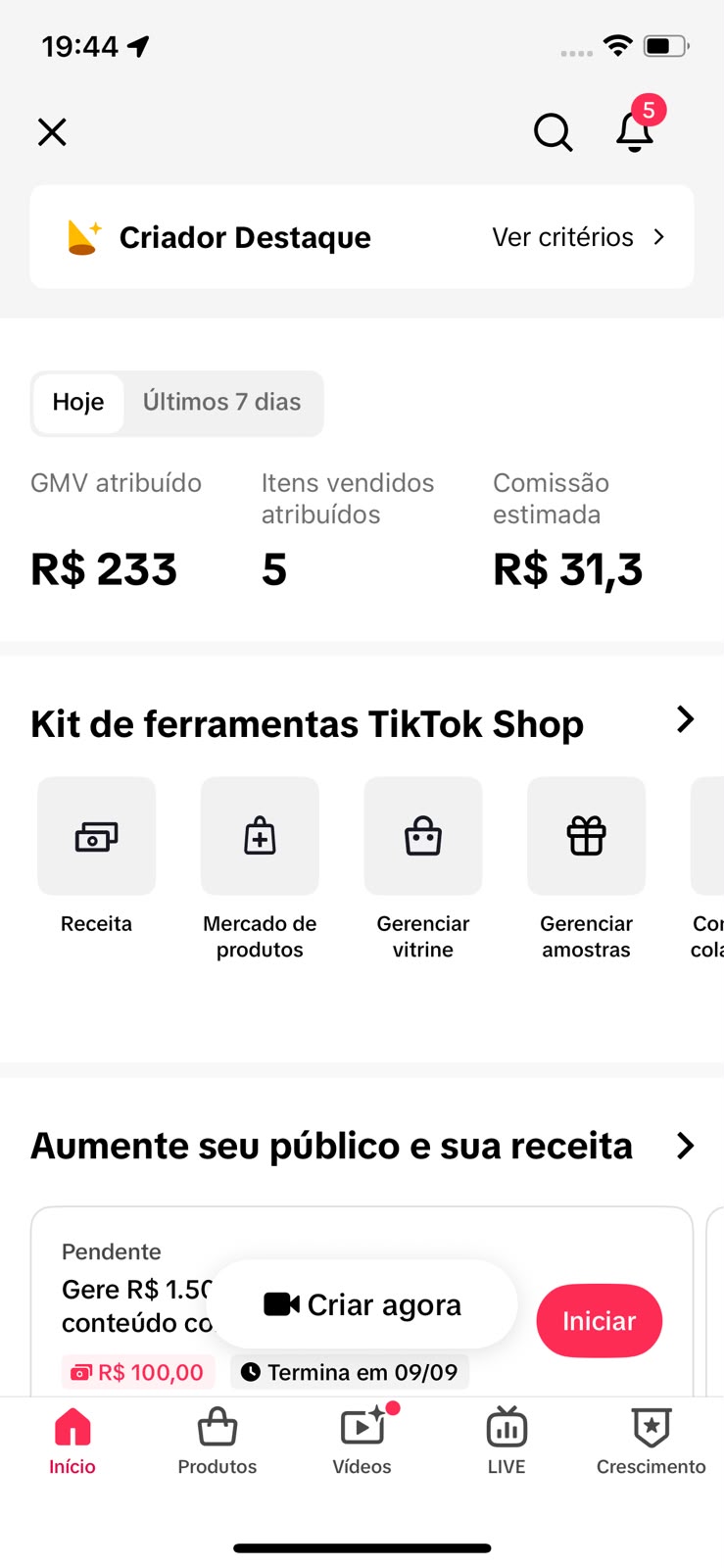The width and height of the screenshot is (724, 1568).
Task: Tap the red Iniciar button
Action: tap(600, 1321)
